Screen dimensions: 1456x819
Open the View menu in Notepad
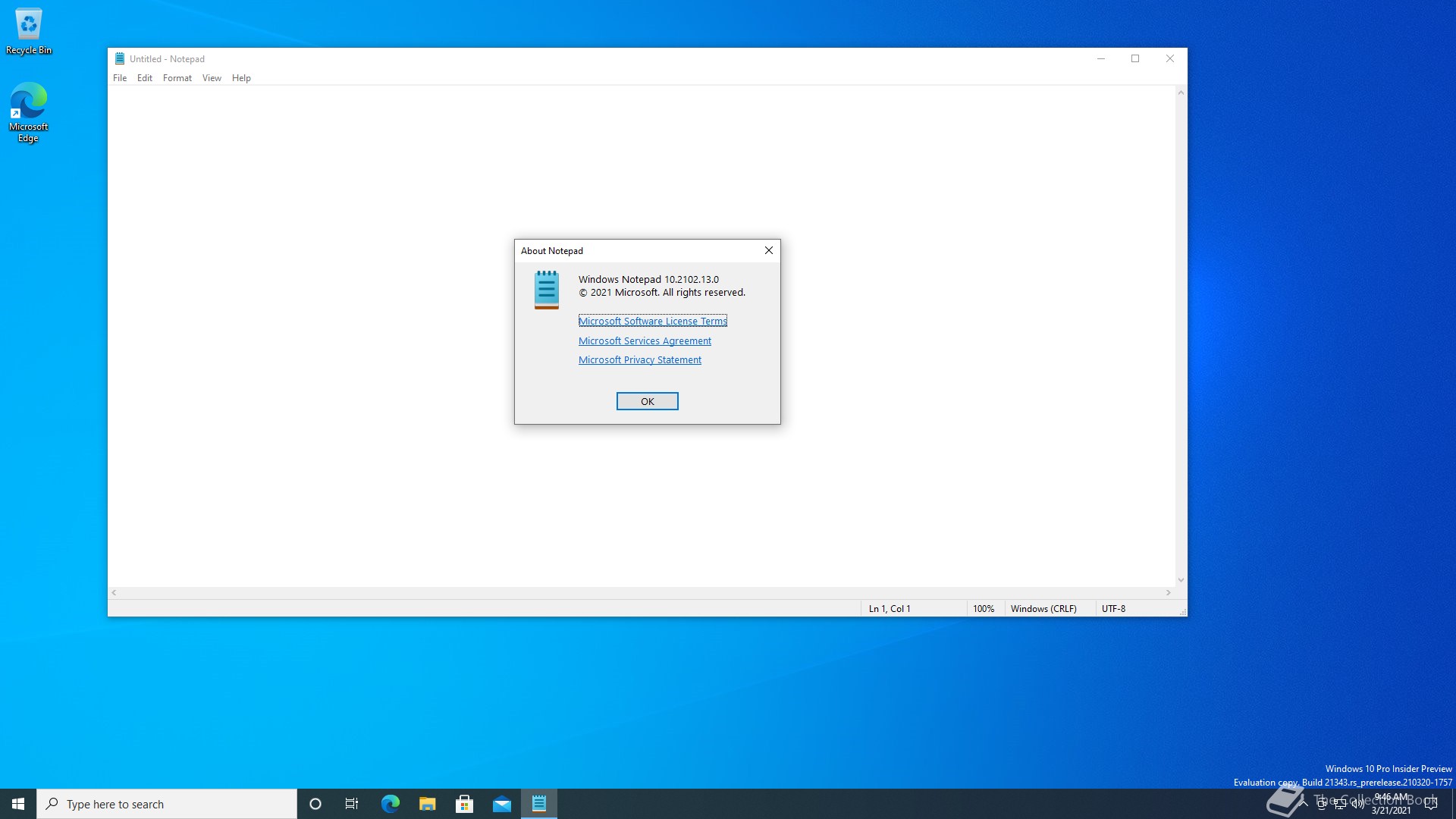212,78
